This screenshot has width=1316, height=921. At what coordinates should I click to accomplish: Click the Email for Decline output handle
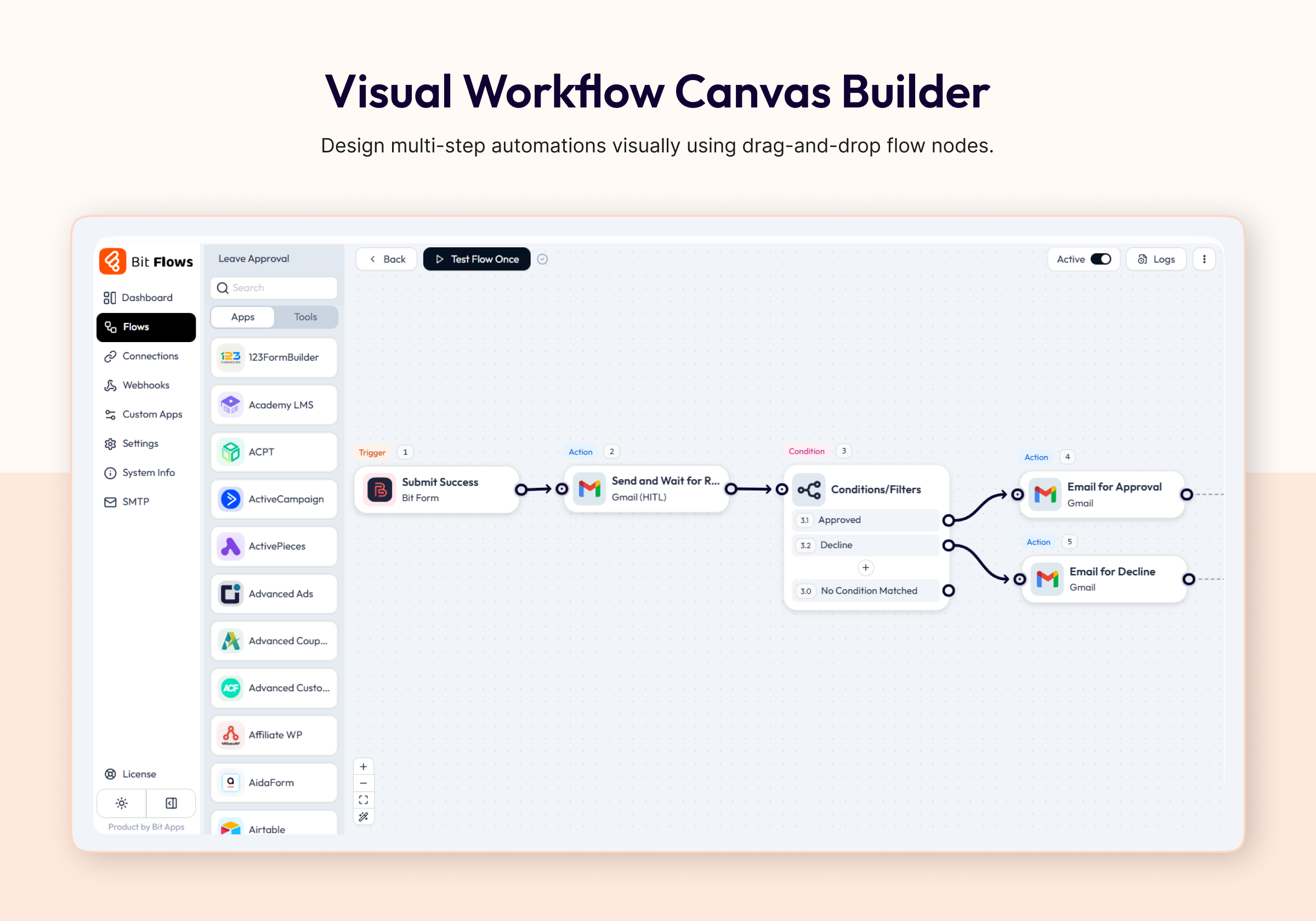coord(1189,579)
